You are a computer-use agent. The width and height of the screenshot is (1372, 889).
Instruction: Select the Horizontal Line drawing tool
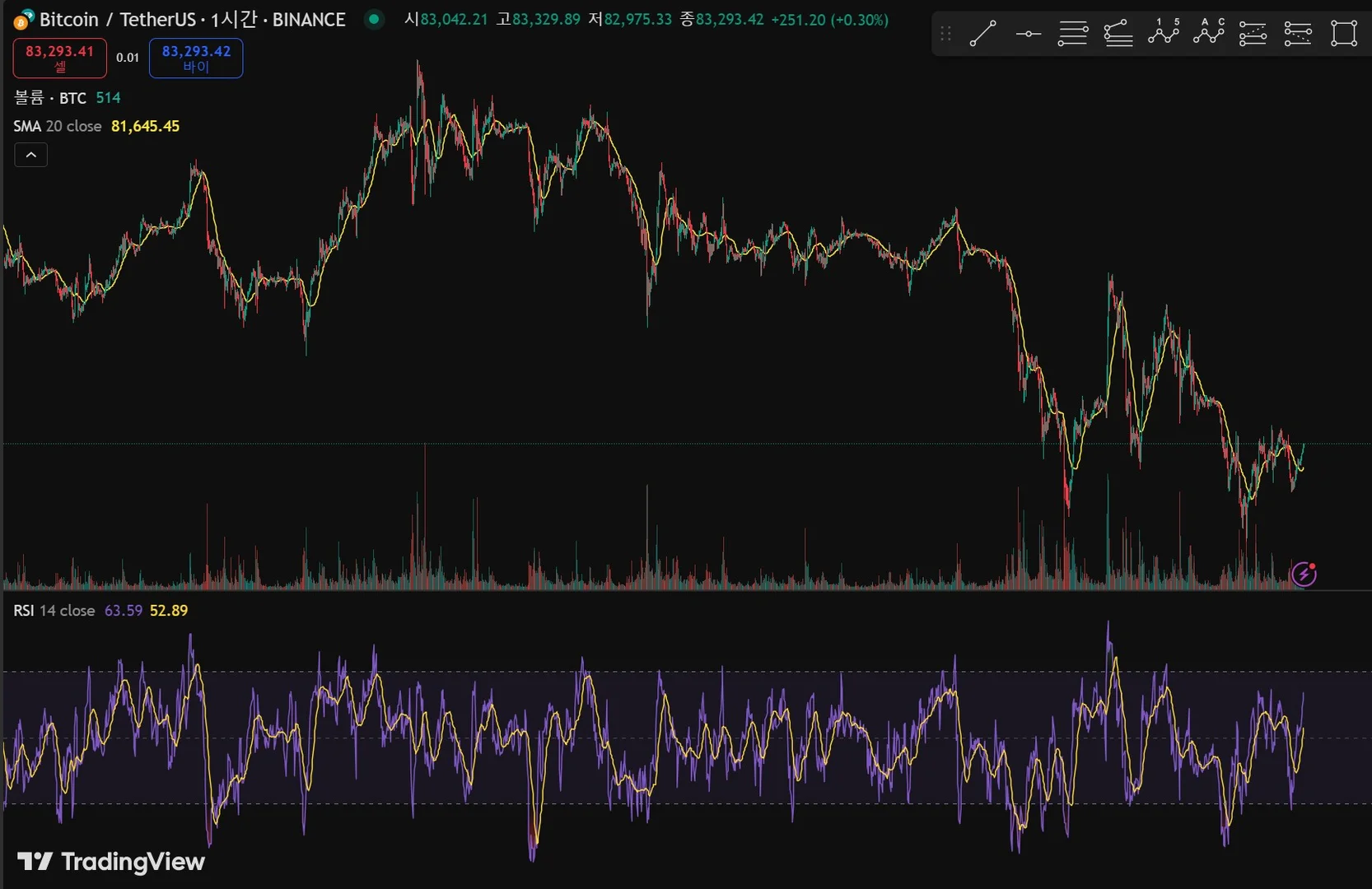click(x=1028, y=34)
